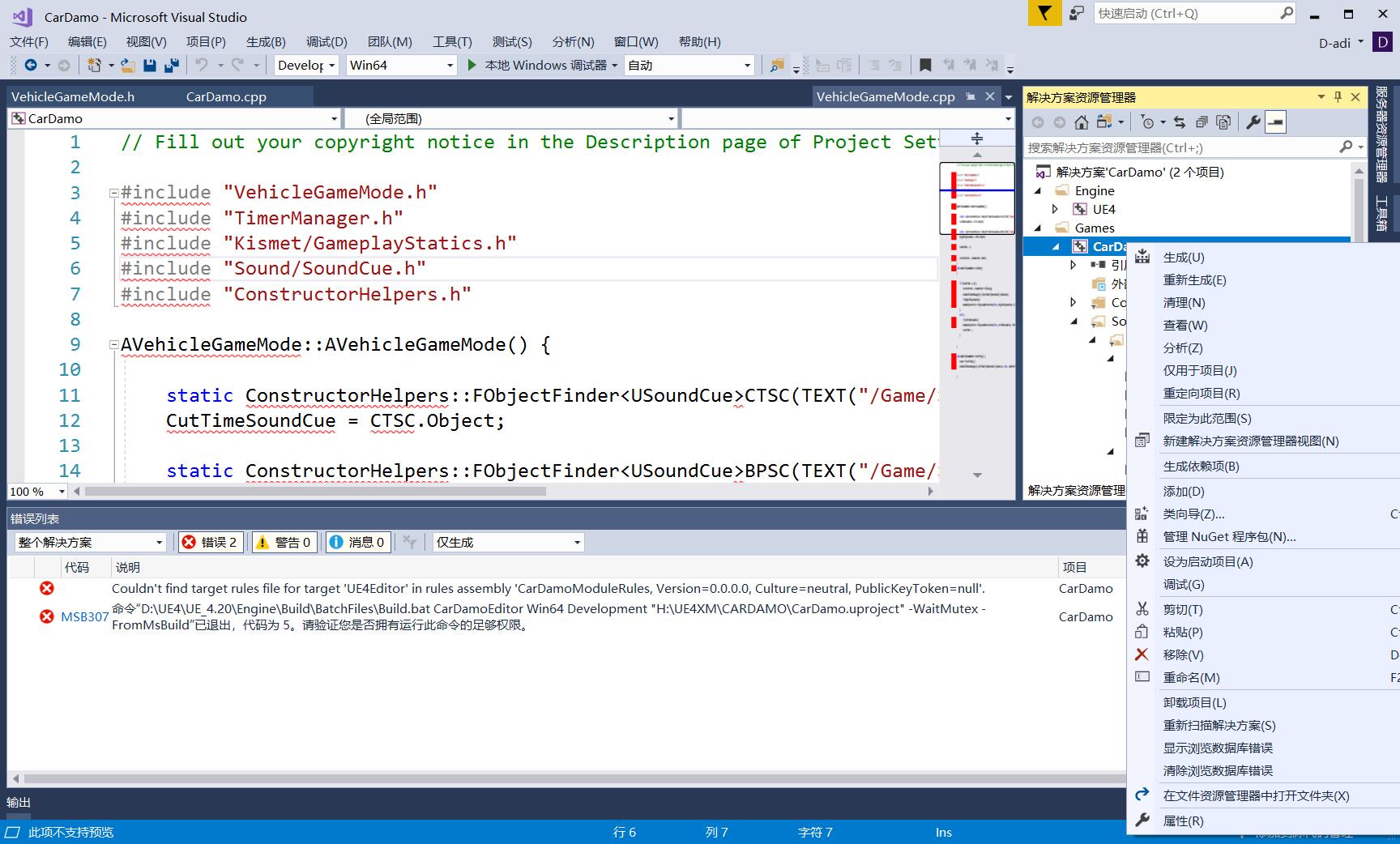Select 清理(N) in context menu
This screenshot has width=1400, height=844.
(1184, 302)
